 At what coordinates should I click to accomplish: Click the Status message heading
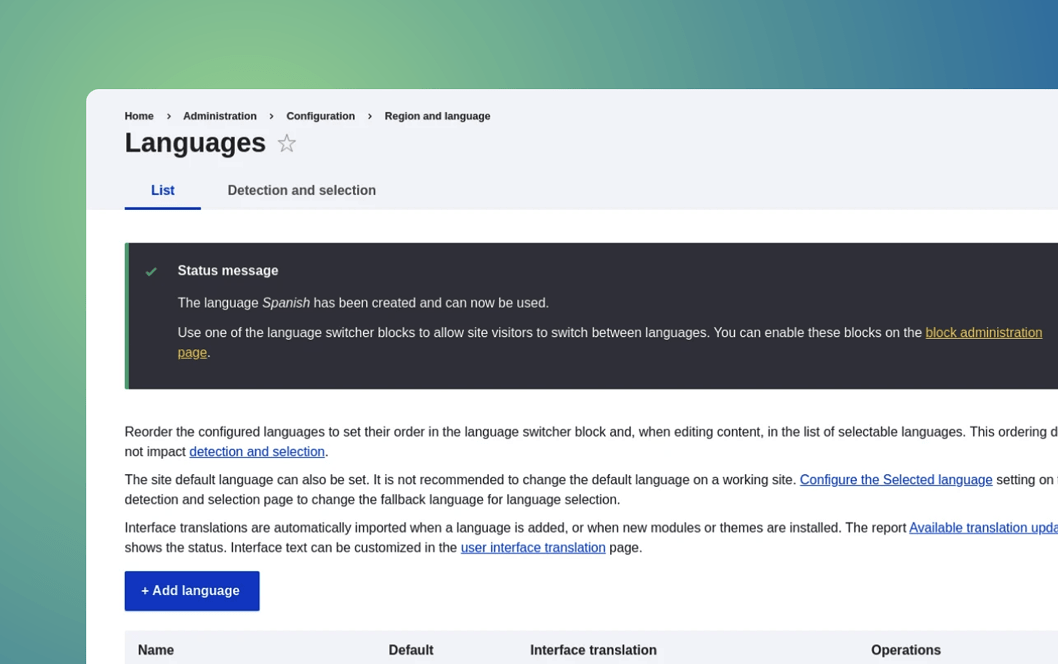click(x=228, y=271)
